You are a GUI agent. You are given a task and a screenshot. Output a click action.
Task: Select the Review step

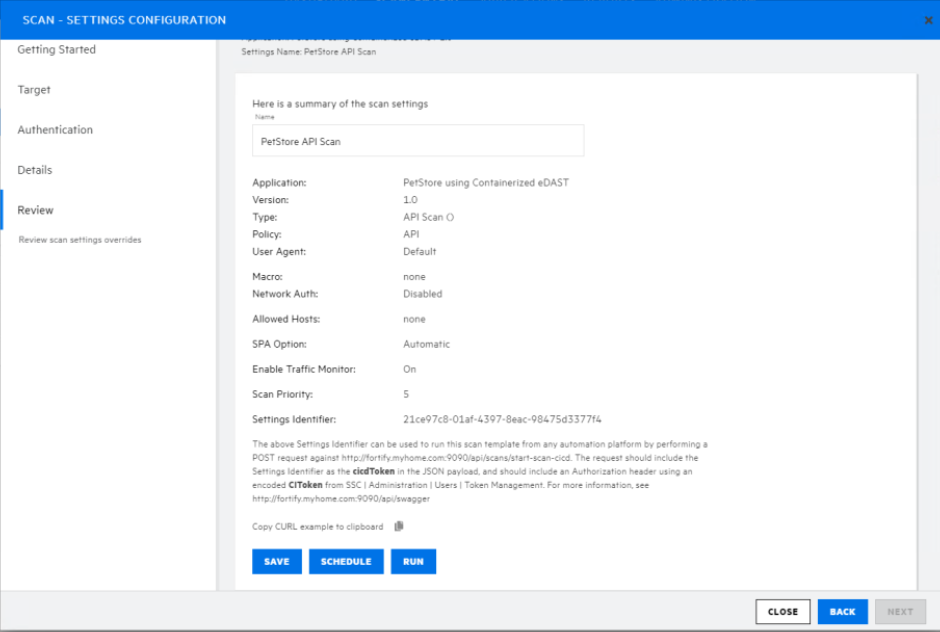36,210
